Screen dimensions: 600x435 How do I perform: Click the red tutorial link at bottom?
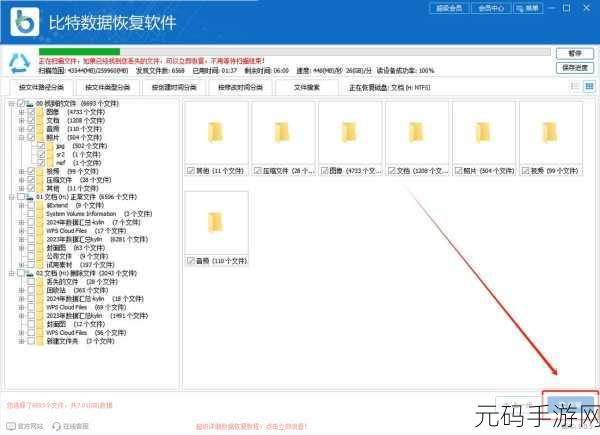click(x=251, y=426)
